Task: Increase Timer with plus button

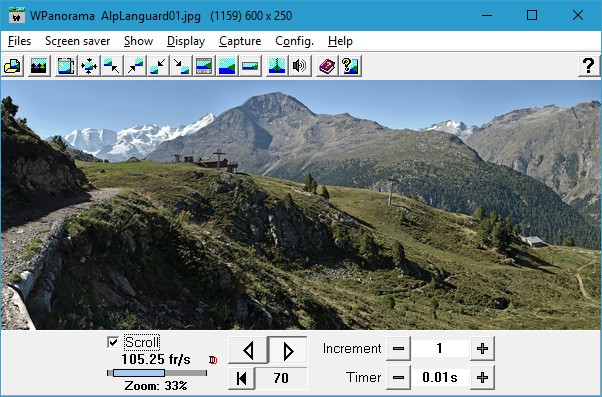Action: click(x=482, y=377)
